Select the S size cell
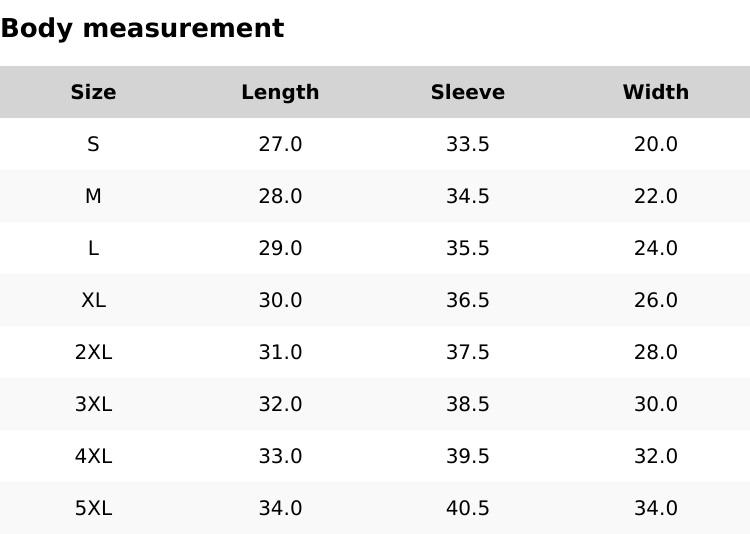 tap(93, 145)
